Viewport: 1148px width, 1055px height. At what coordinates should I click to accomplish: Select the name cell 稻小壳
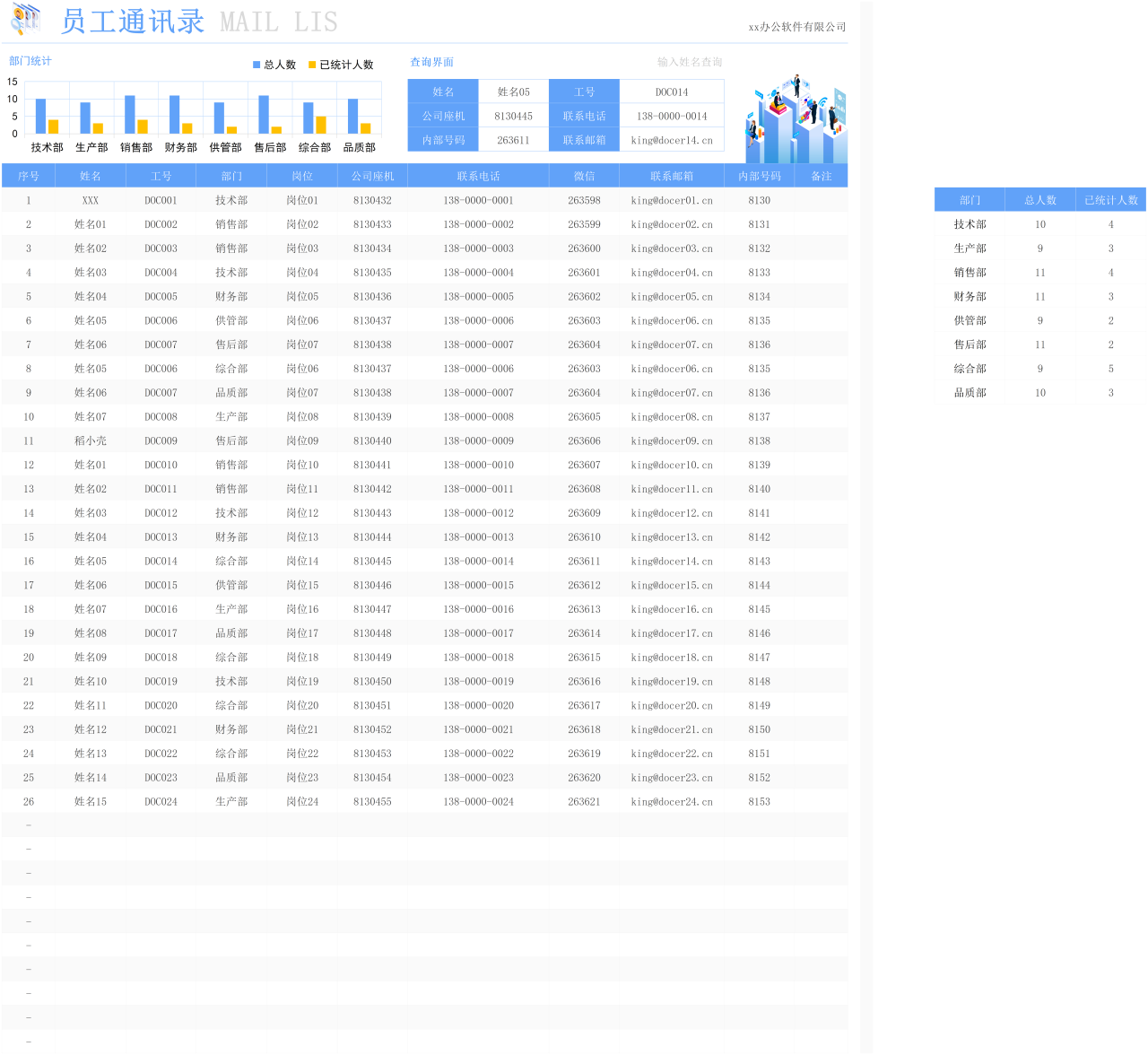click(x=90, y=441)
